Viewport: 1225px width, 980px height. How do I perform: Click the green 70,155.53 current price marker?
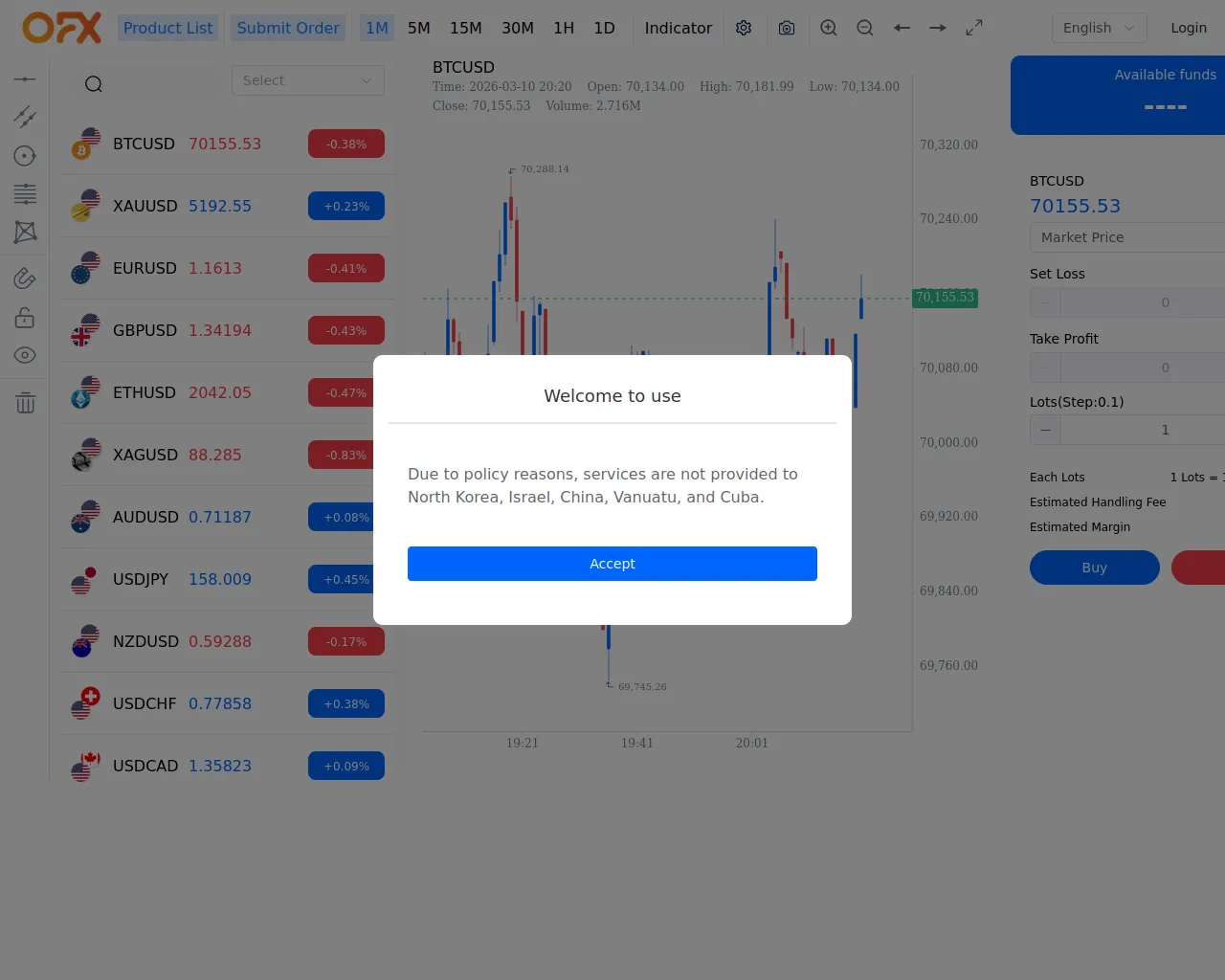[x=946, y=298]
